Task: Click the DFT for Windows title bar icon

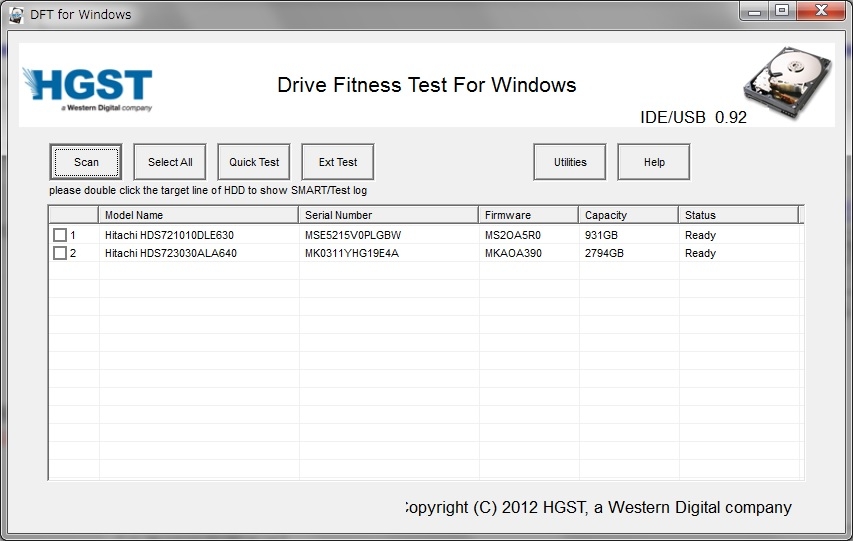Action: (x=16, y=15)
